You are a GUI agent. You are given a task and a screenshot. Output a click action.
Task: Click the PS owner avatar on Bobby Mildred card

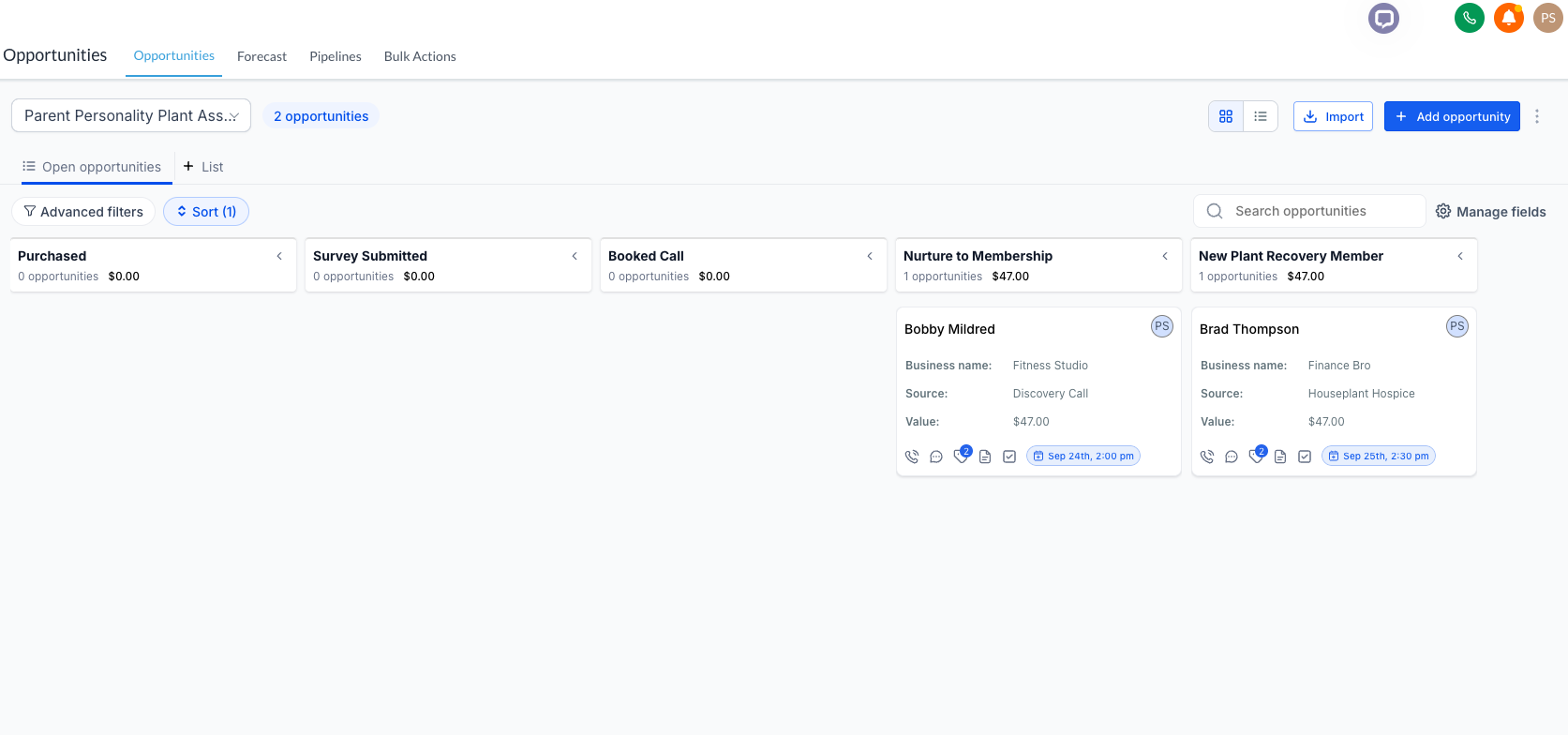point(1162,326)
